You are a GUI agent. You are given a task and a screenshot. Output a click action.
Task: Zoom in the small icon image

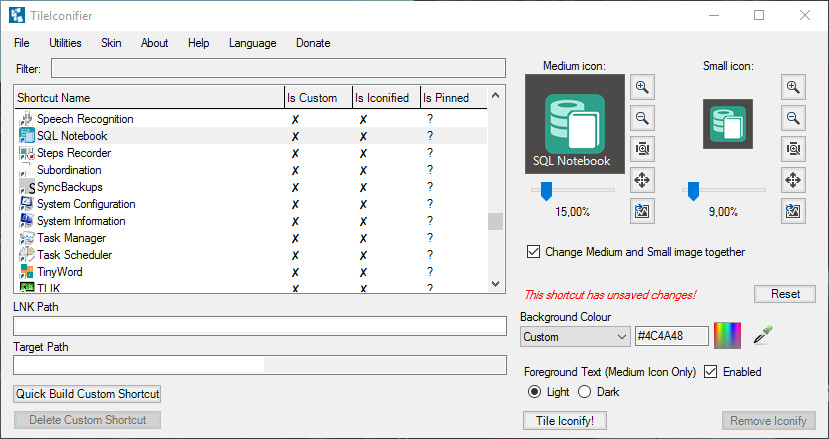point(793,87)
